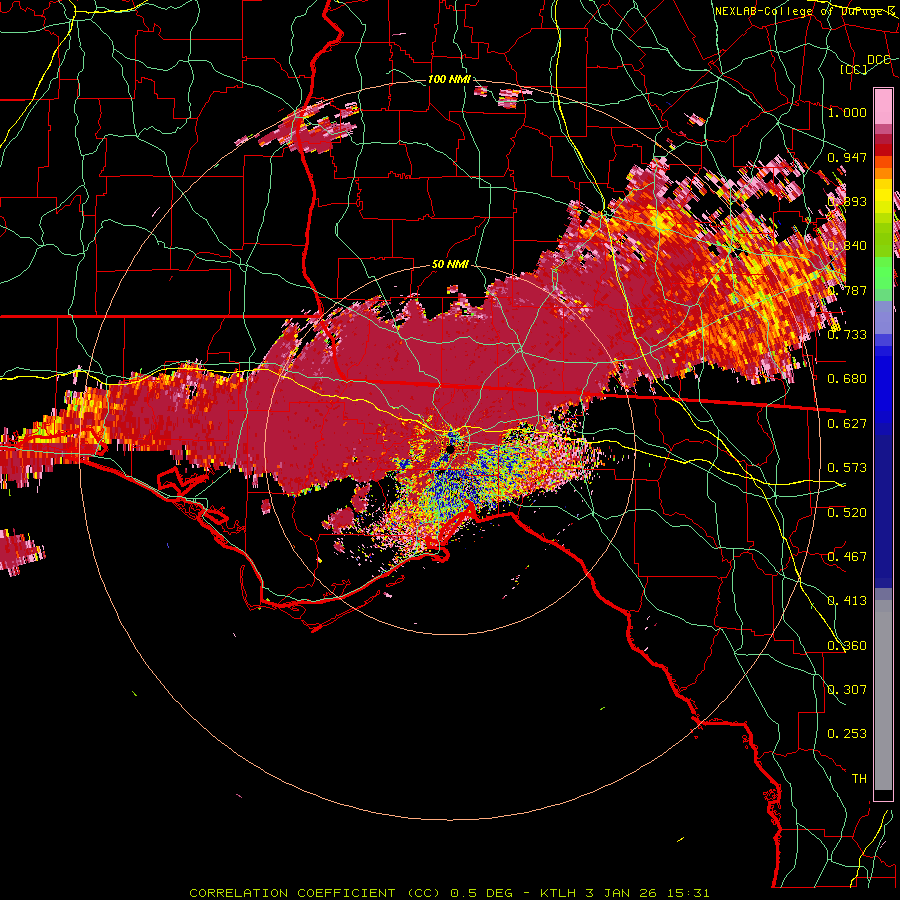This screenshot has height=900, width=900.
Task: Click the 50 NMI range ring label
Action: pos(450,264)
